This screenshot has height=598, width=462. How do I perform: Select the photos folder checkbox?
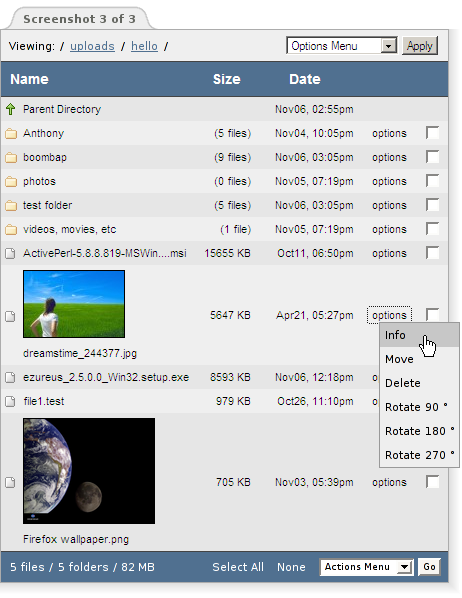(432, 181)
